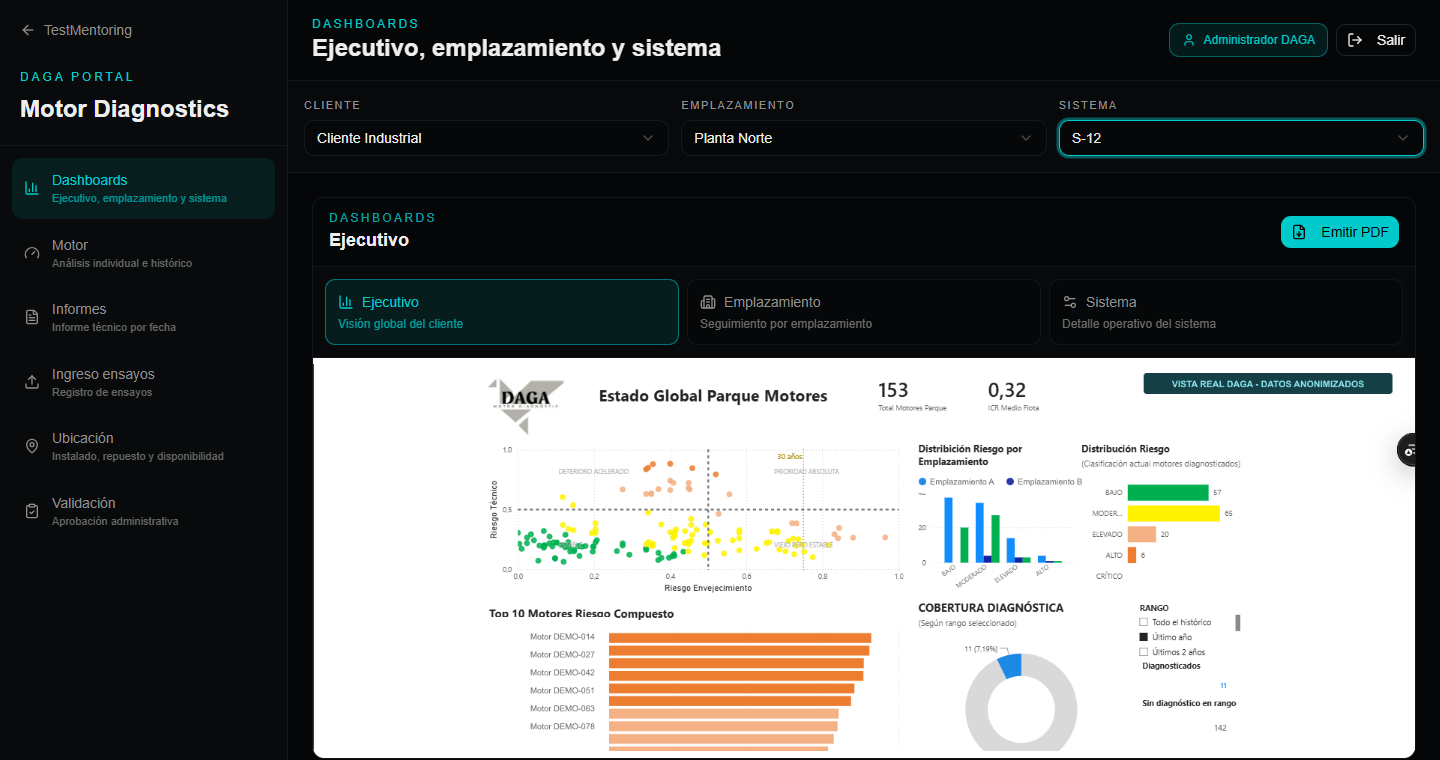Click the Emplazamiento A legend marker
This screenshot has width=1440, height=760.
[x=923, y=482]
